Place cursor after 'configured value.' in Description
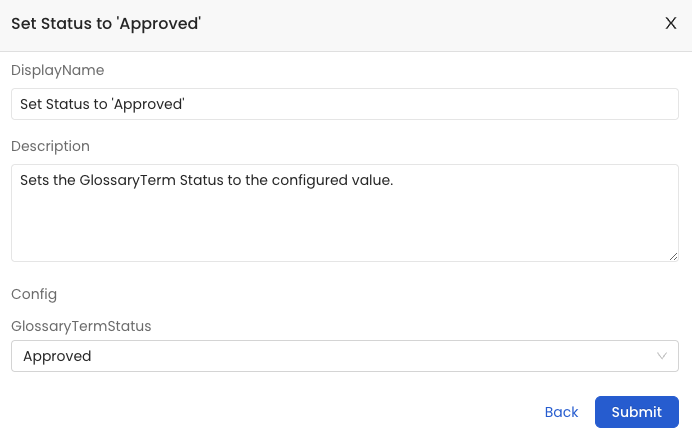The height and width of the screenshot is (442, 692). click(394, 180)
